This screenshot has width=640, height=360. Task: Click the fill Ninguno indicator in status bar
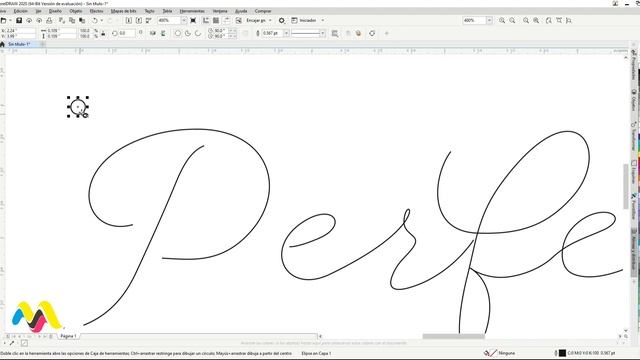click(x=500, y=353)
